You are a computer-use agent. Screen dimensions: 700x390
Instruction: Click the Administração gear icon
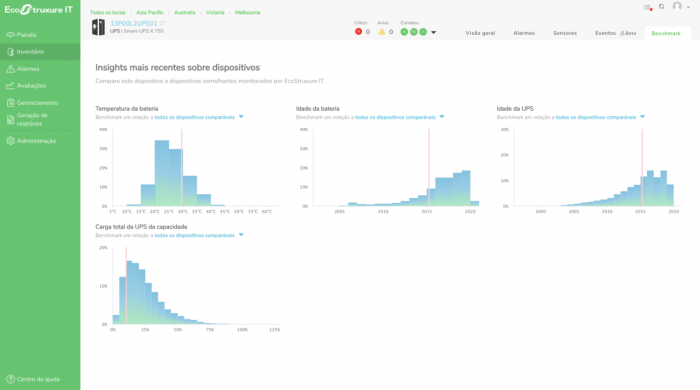click(x=11, y=141)
